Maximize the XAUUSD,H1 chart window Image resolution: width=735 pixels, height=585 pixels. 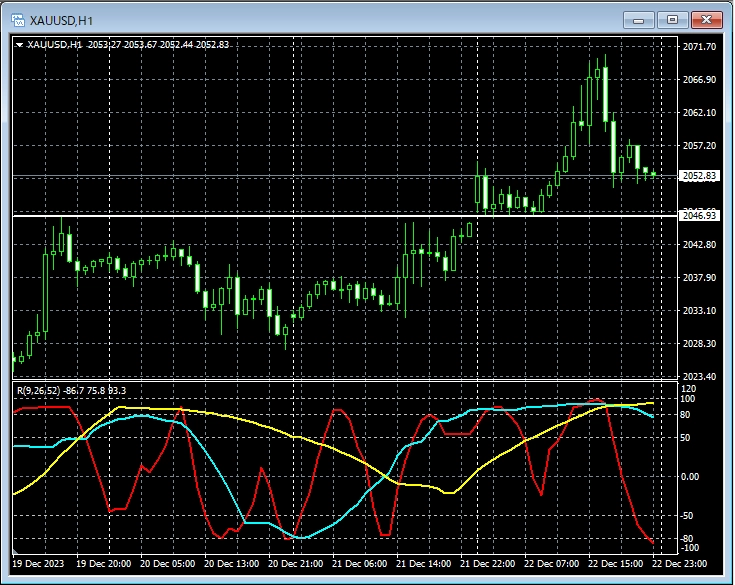pyautogui.click(x=672, y=19)
